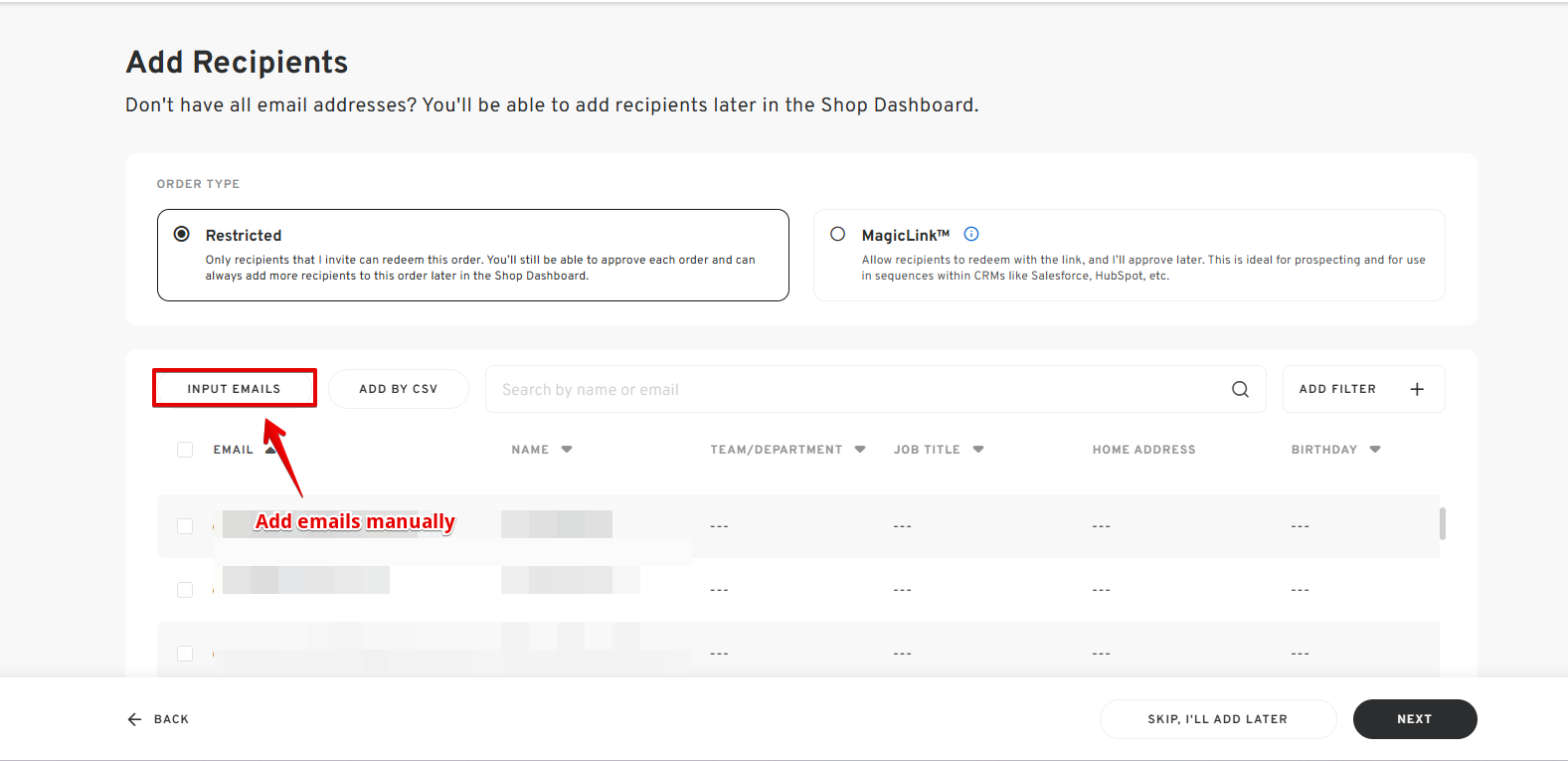Select the Restricted order type
This screenshot has width=1568, height=761.
(182, 235)
